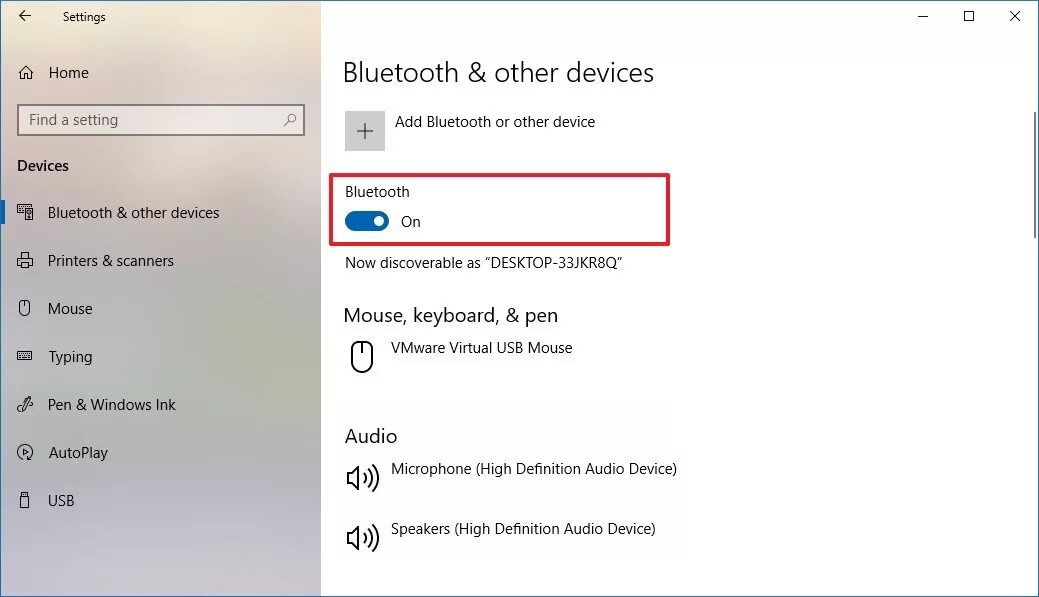Click the Speakers audio device icon

pos(362,538)
